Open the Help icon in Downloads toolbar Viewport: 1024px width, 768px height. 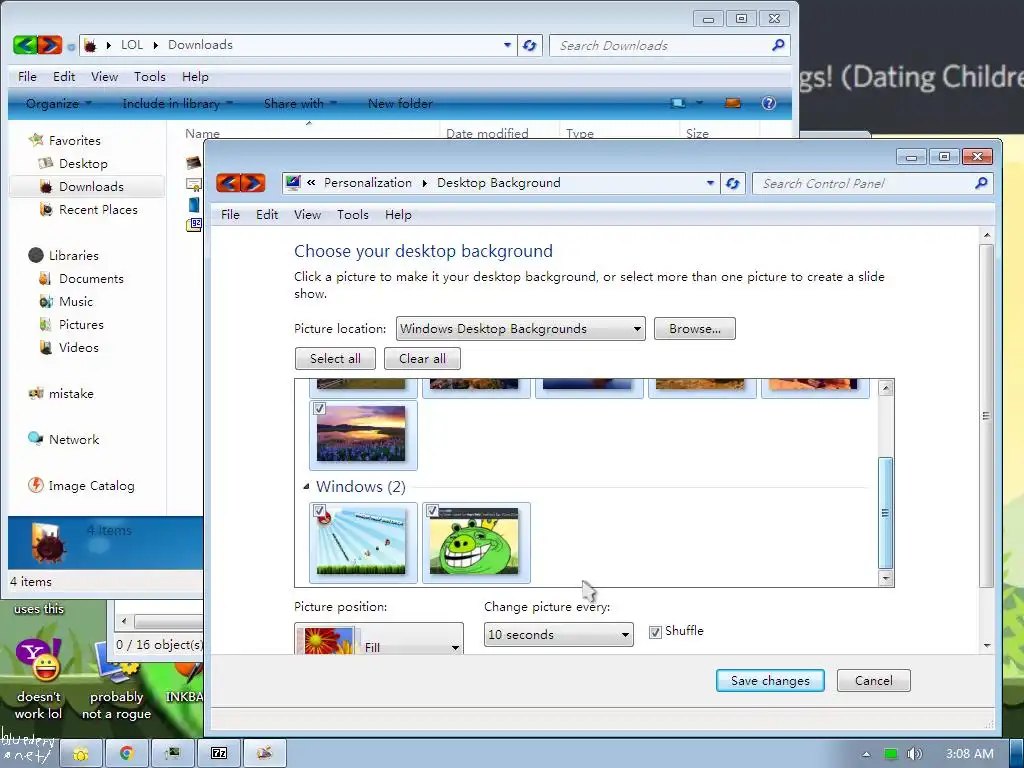(769, 103)
